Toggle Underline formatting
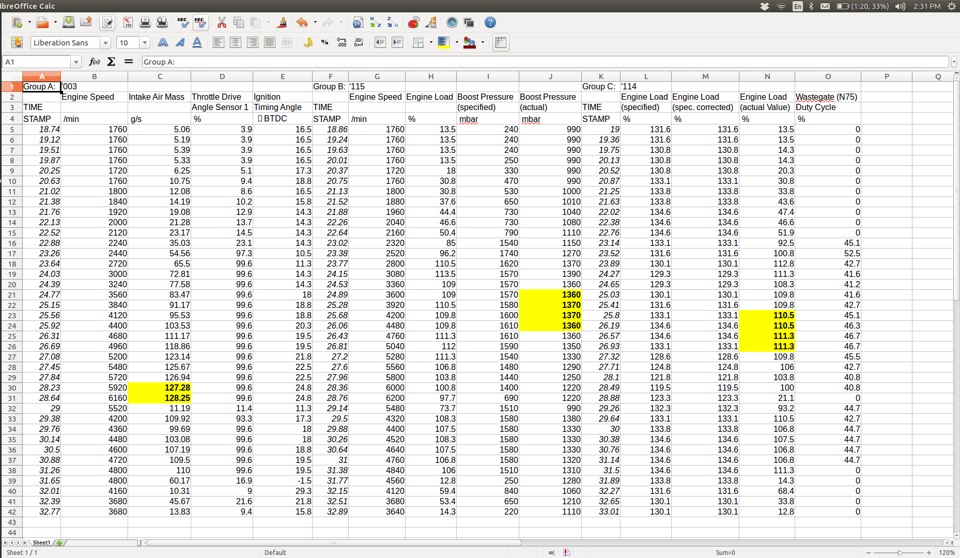The image size is (960, 558). tap(197, 43)
